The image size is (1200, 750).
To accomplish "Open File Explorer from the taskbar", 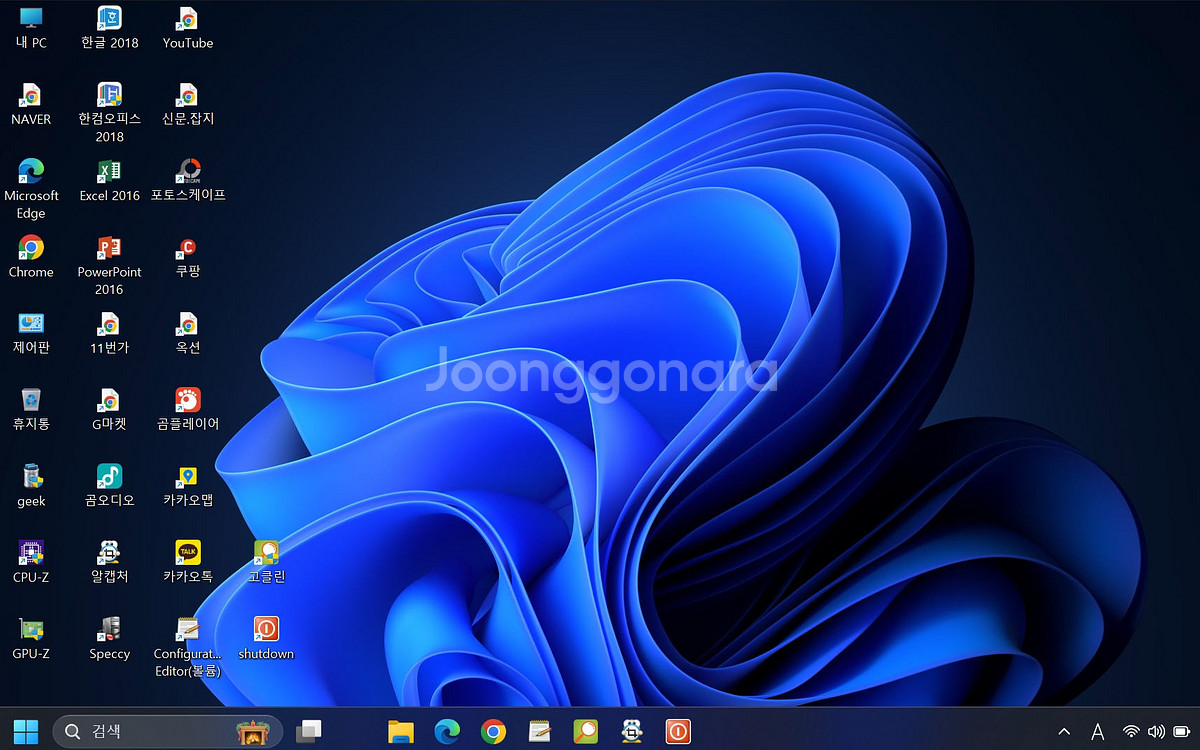I will tap(401, 731).
